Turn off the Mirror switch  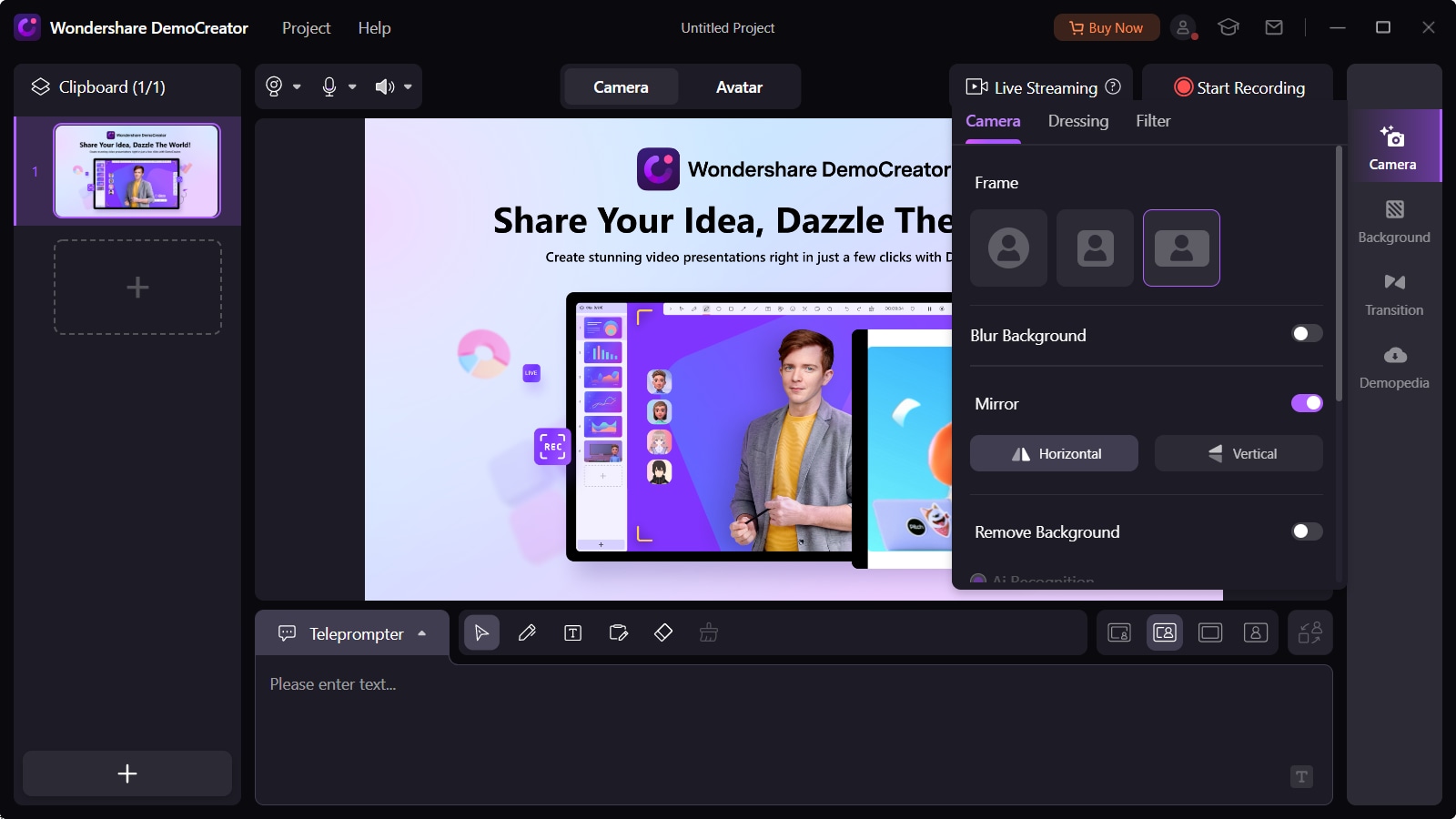click(x=1307, y=403)
